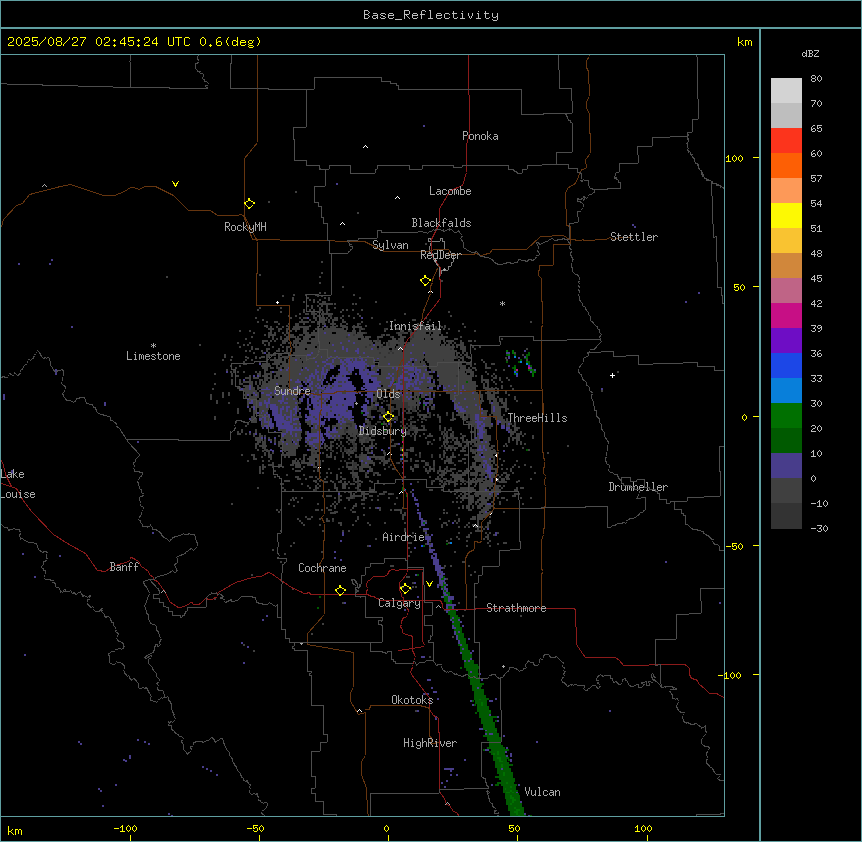This screenshot has width=862, height=842.
Task: Select the dBZ legend heading
Action: (810, 54)
